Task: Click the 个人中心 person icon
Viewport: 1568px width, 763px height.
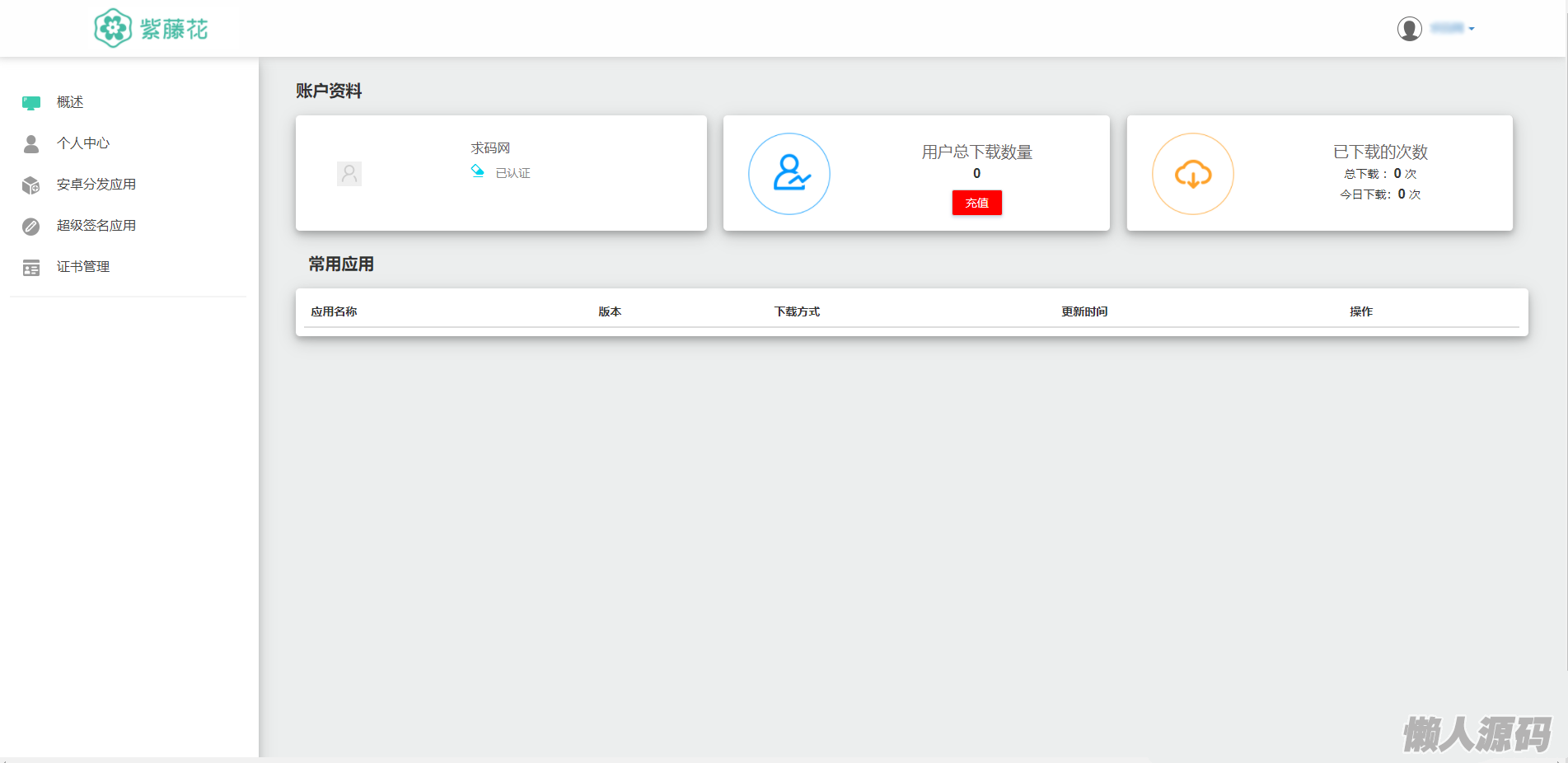Action: (31, 144)
